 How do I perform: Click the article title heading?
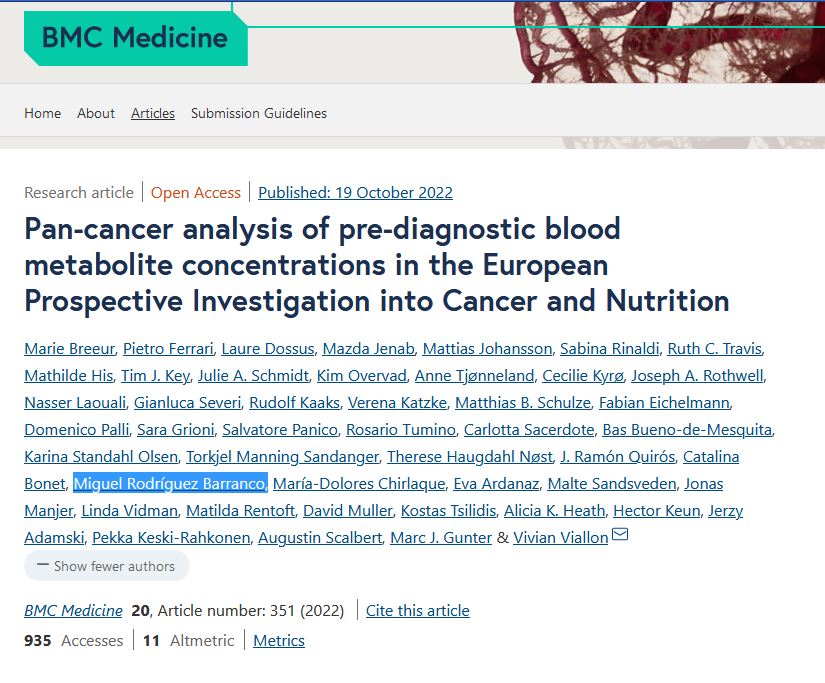(x=376, y=264)
